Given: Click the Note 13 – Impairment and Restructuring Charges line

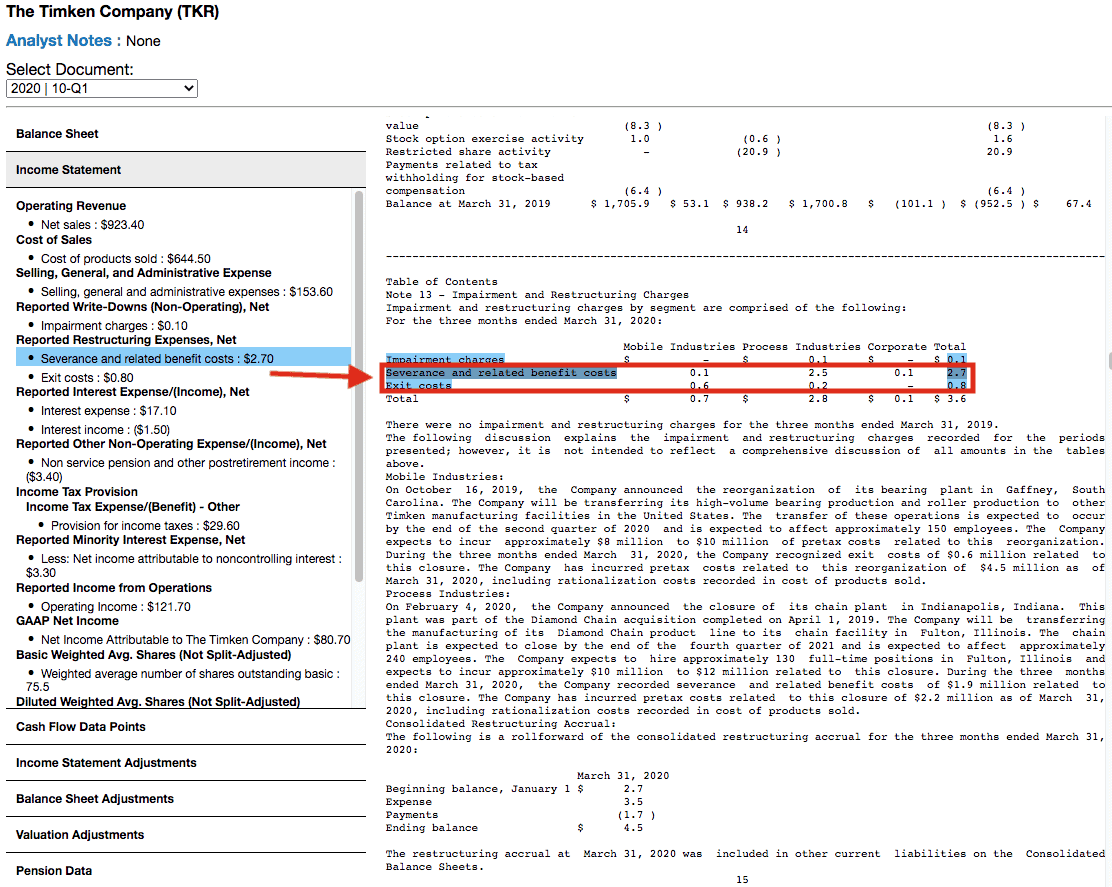Looking at the screenshot, I should (x=537, y=295).
